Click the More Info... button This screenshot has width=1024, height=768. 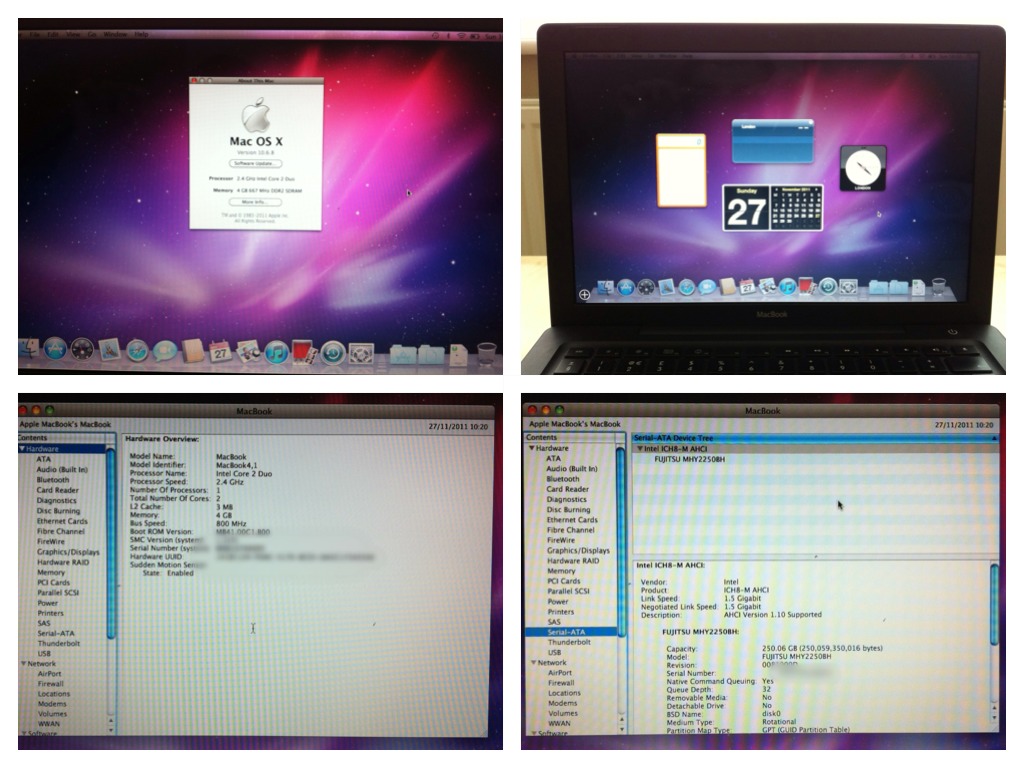pos(255,202)
